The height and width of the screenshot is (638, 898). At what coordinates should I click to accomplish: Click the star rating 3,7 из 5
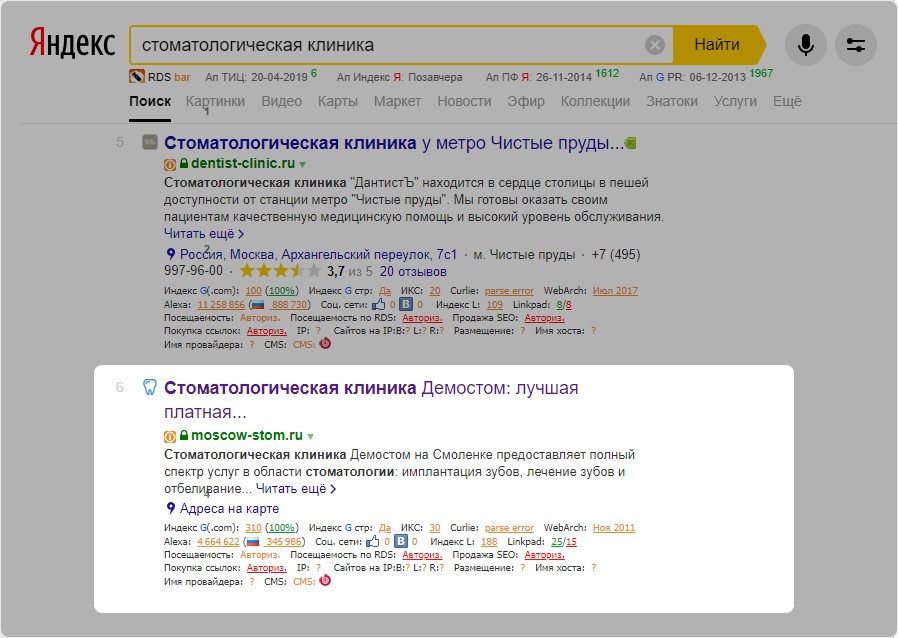(305, 271)
